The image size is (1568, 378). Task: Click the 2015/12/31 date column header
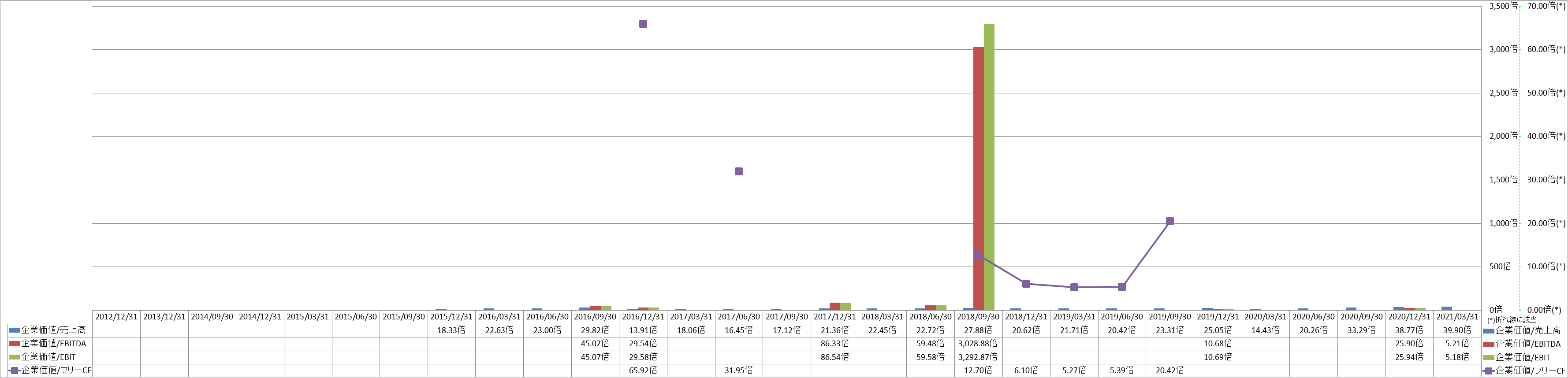tap(452, 316)
